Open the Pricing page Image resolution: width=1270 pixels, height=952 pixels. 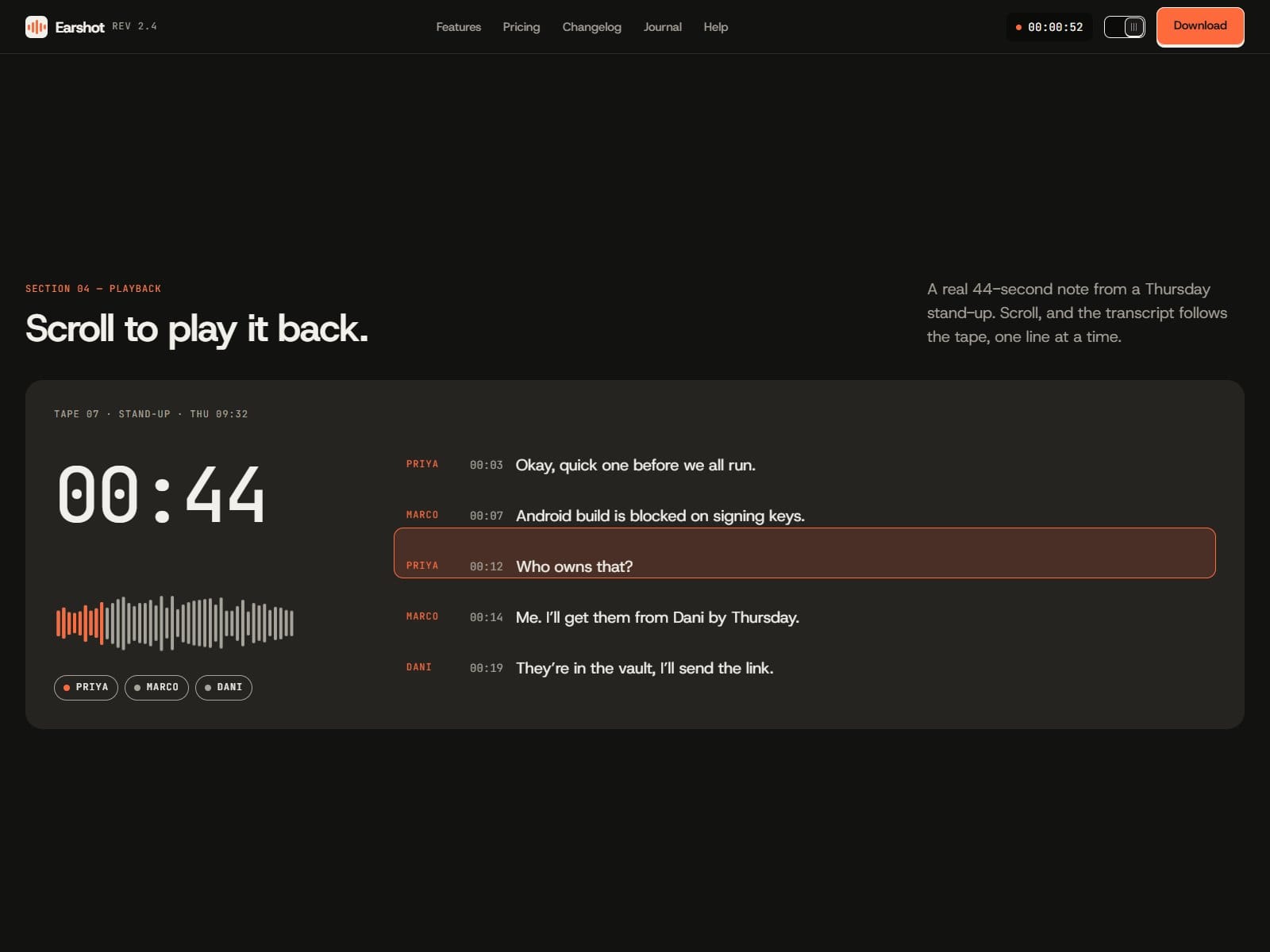[x=521, y=27]
